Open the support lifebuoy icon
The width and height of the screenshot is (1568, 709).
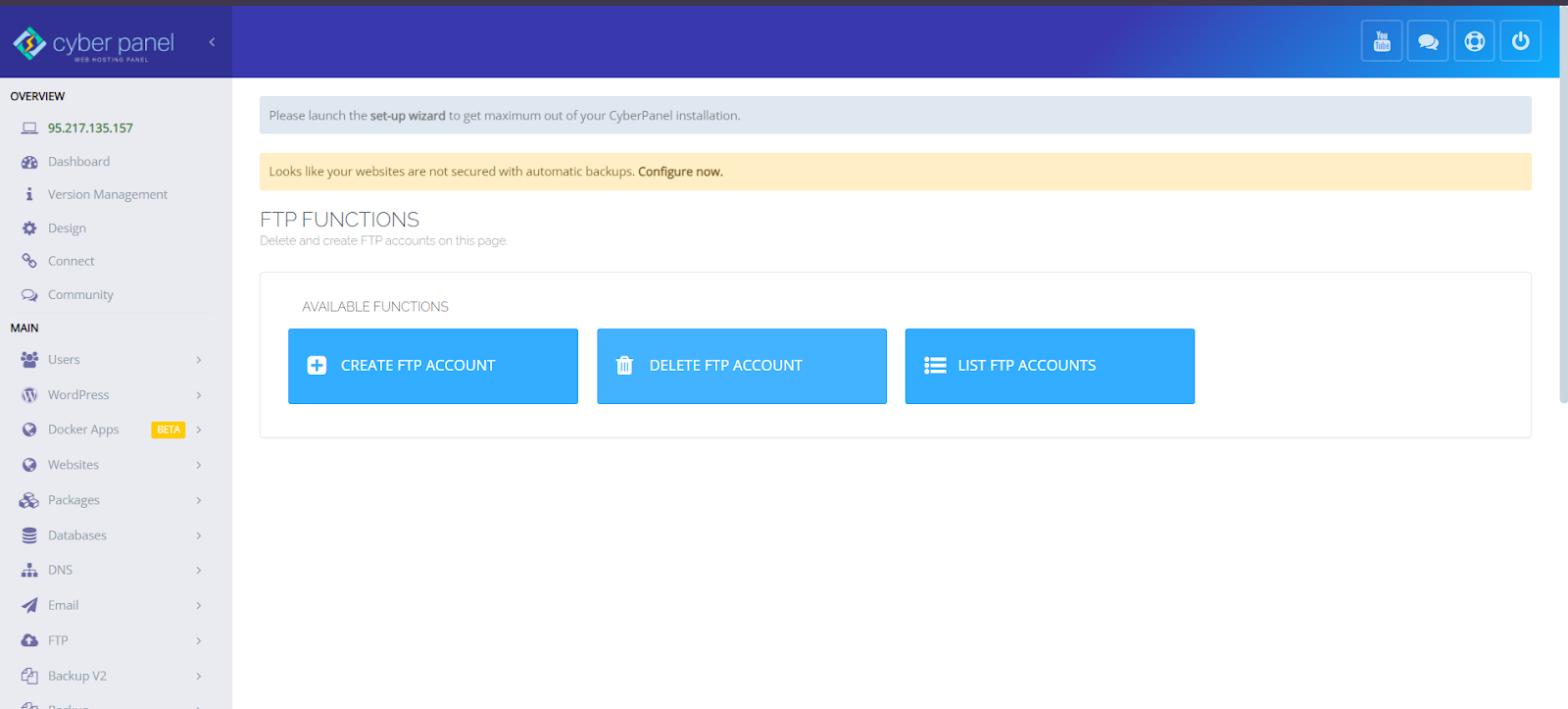(1474, 41)
